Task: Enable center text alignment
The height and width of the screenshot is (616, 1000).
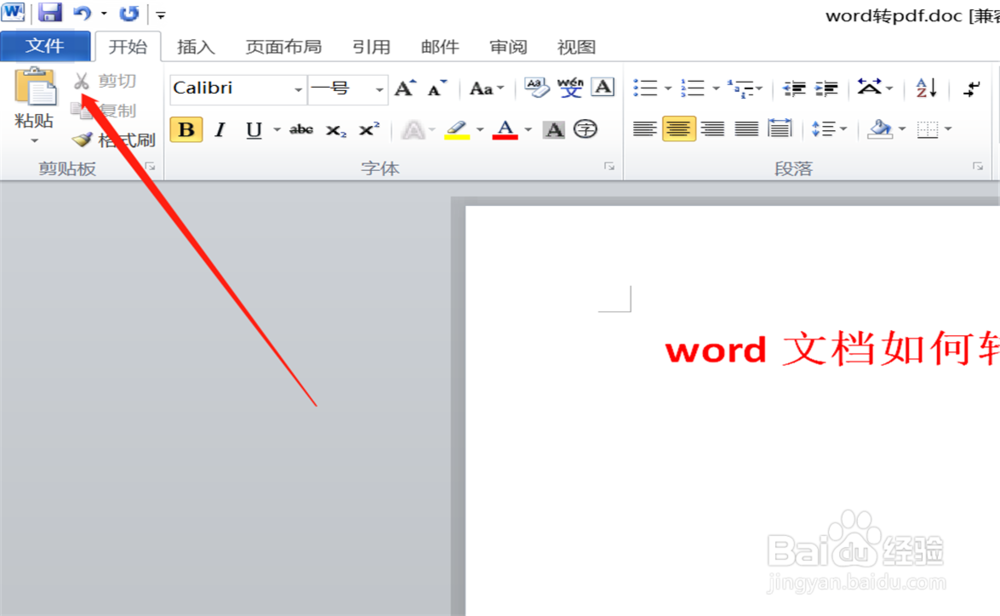Action: click(x=678, y=128)
